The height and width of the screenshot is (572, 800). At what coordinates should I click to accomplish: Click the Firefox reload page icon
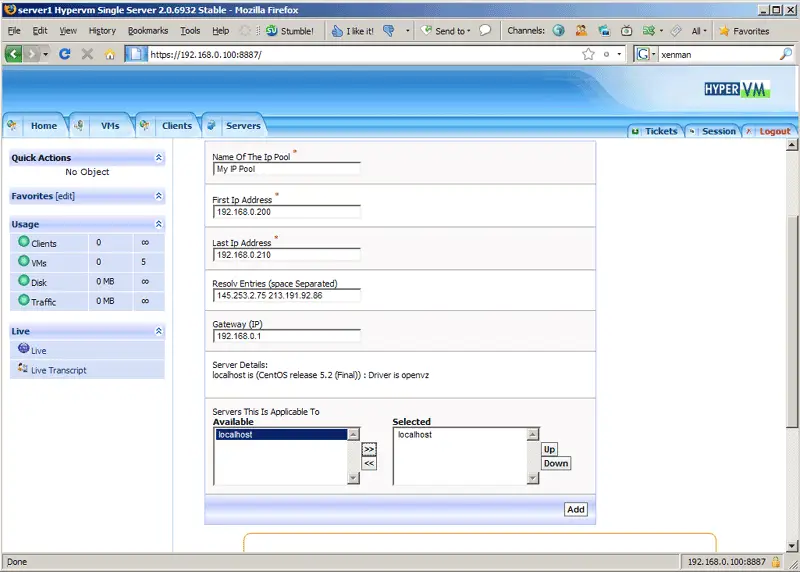tap(65, 54)
